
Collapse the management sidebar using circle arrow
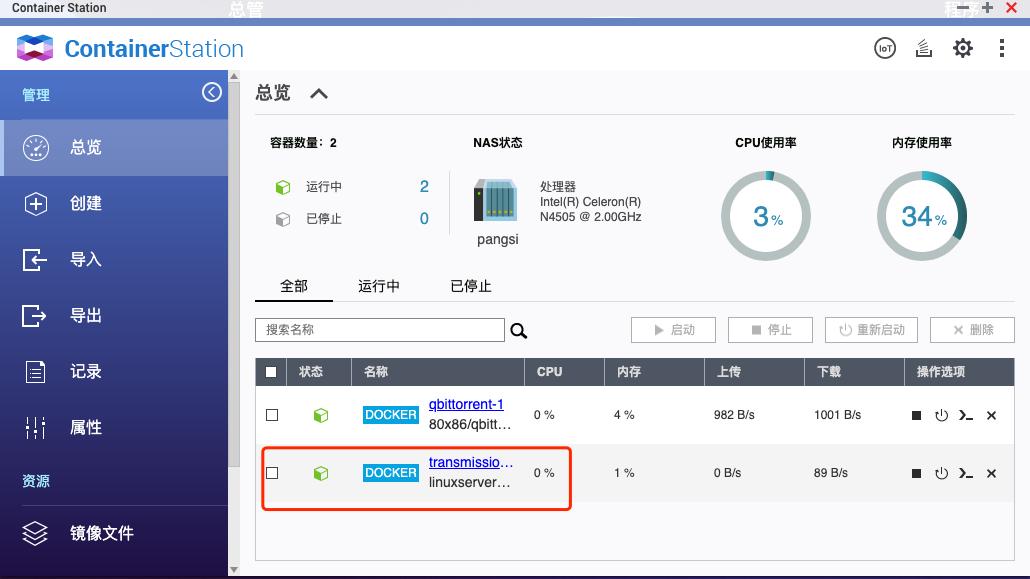coord(211,91)
